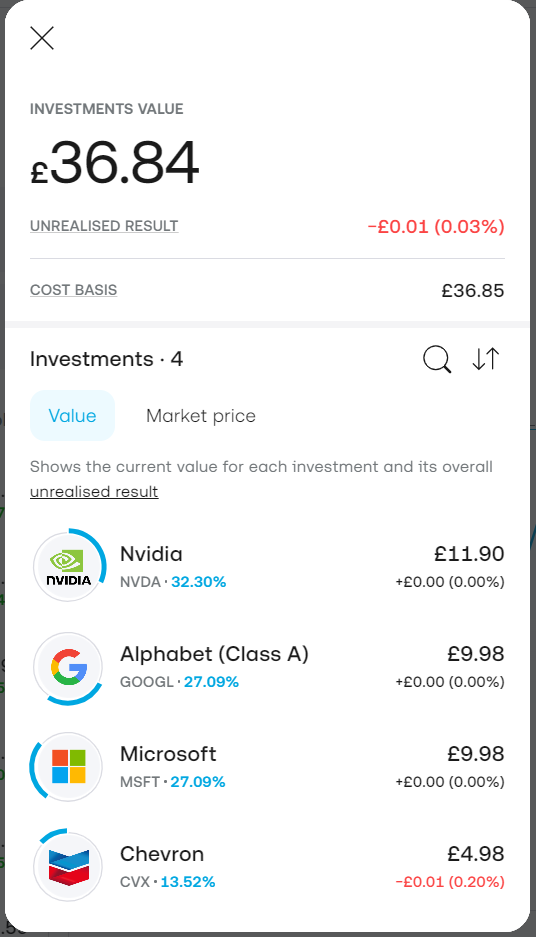Click the £36.84 investments value

tap(115, 163)
